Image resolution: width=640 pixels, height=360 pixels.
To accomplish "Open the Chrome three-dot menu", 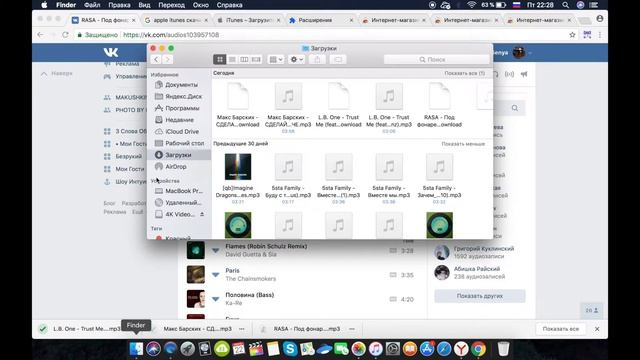I will click(600, 35).
